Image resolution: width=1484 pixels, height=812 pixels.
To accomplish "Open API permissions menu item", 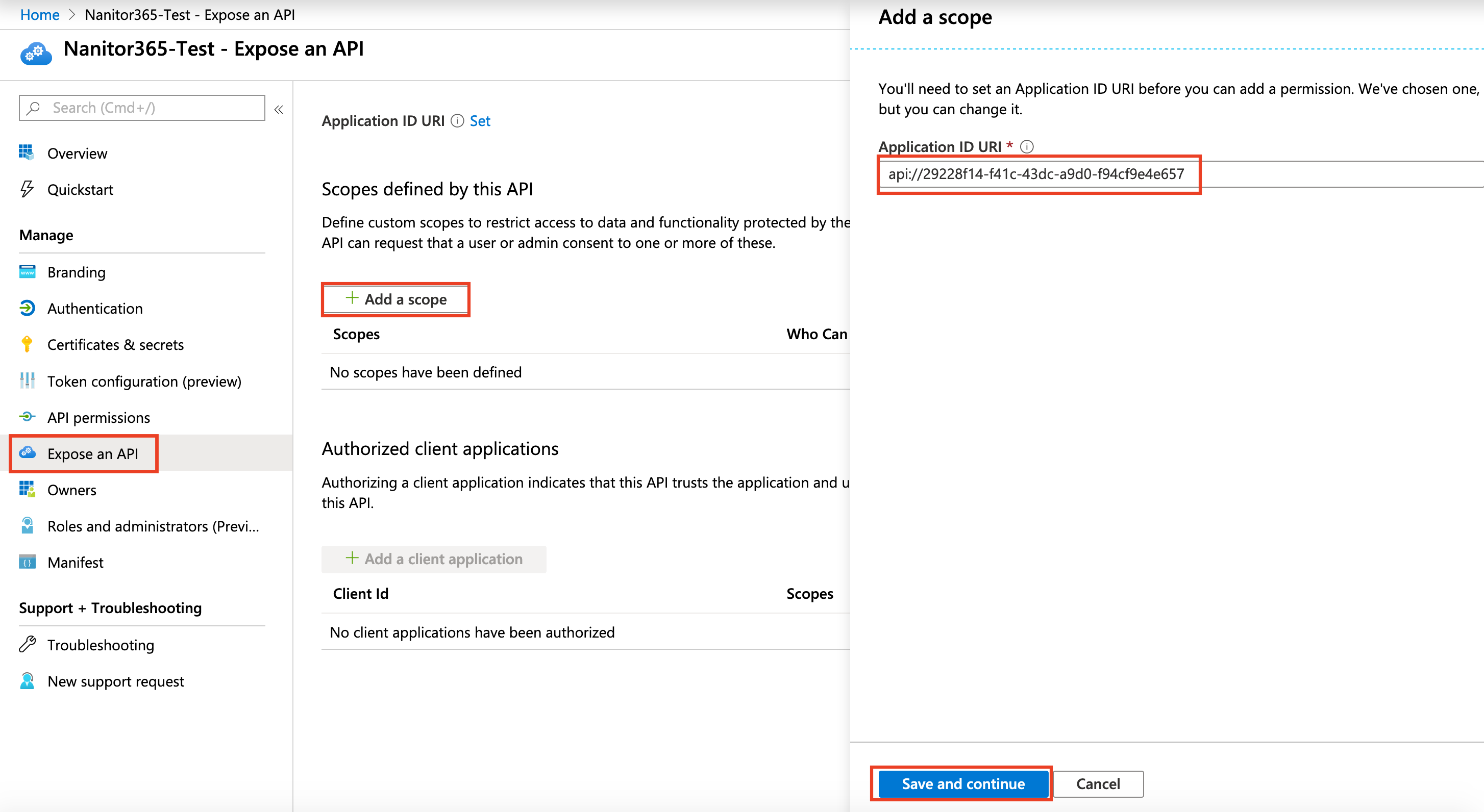I will (x=98, y=418).
